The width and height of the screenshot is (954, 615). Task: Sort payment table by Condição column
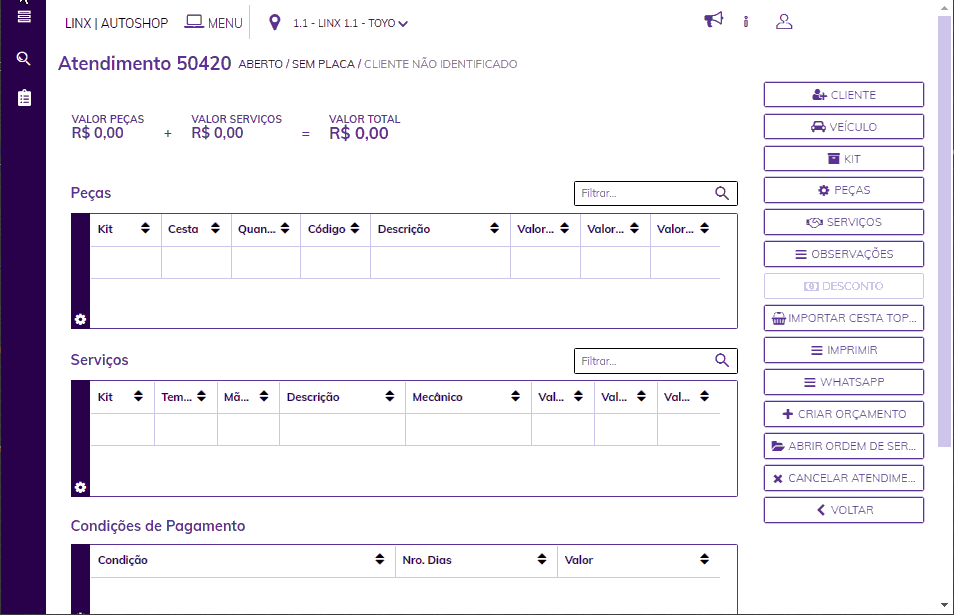coord(380,559)
